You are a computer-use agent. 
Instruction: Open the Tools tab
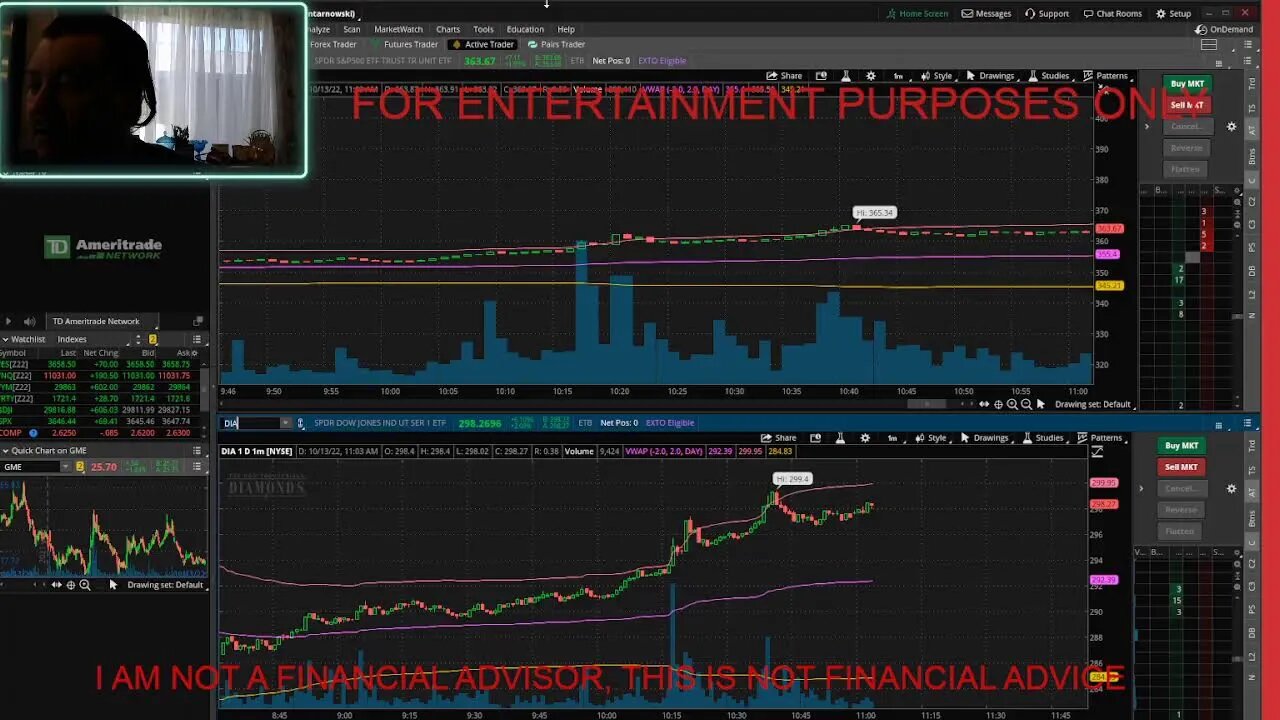[x=483, y=30]
